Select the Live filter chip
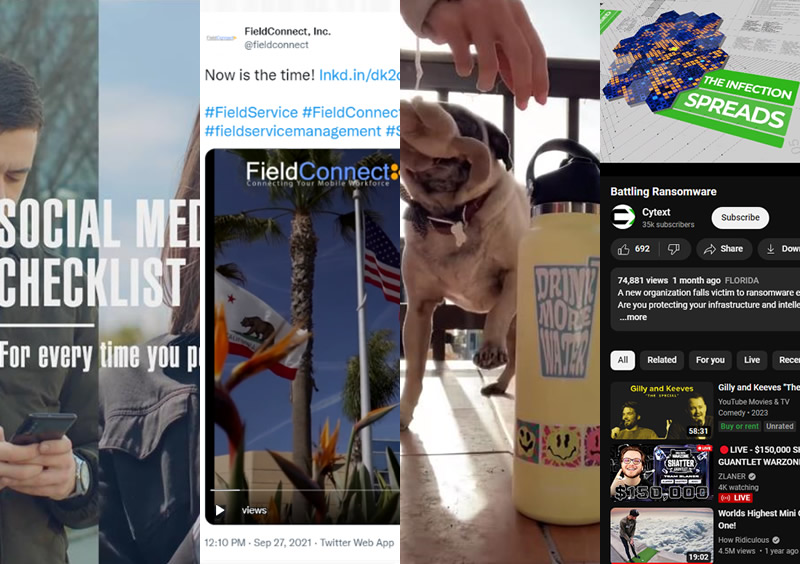The height and width of the screenshot is (564, 800). pos(752,360)
